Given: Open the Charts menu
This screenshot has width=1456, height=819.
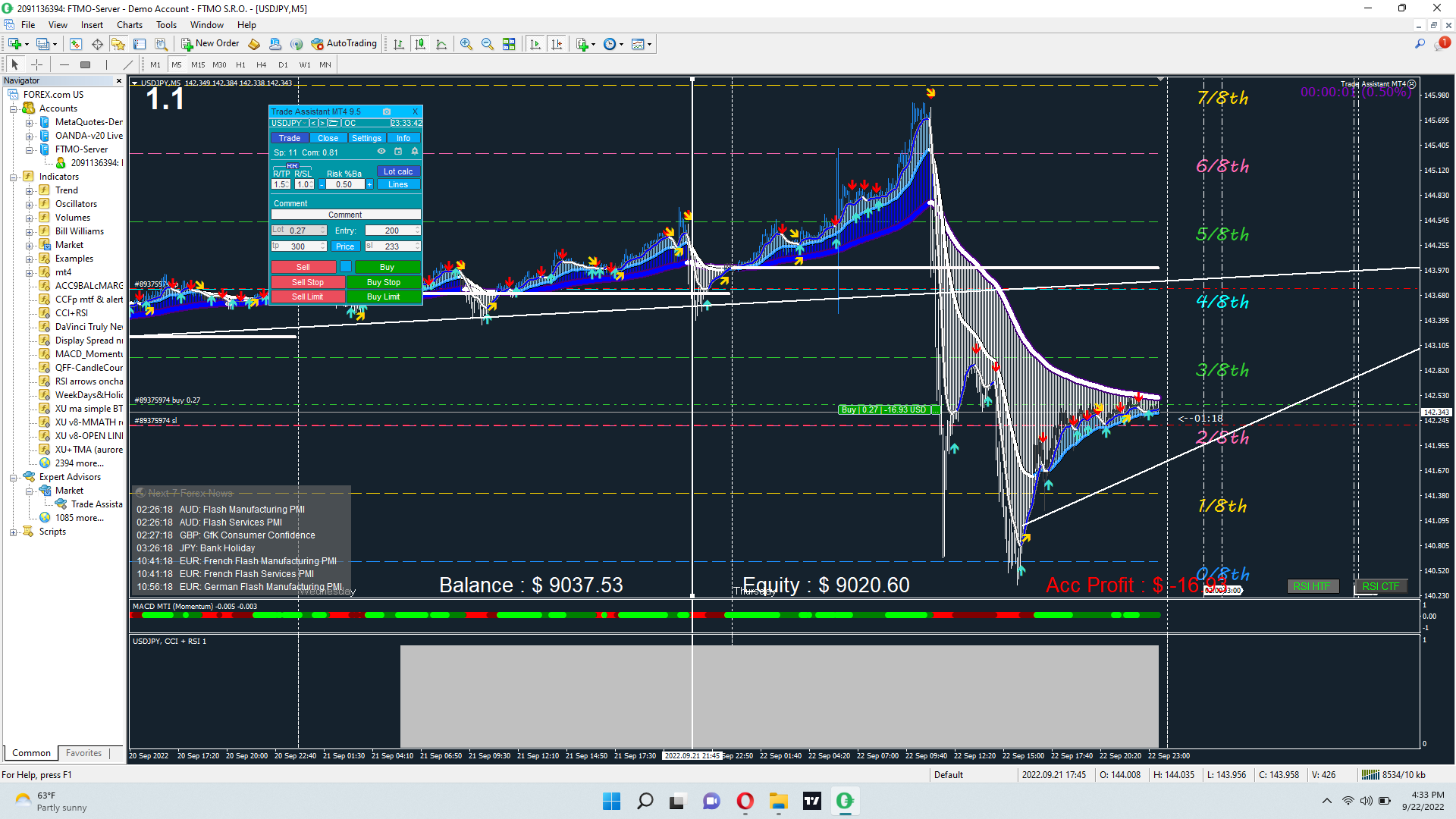Looking at the screenshot, I should 129,25.
